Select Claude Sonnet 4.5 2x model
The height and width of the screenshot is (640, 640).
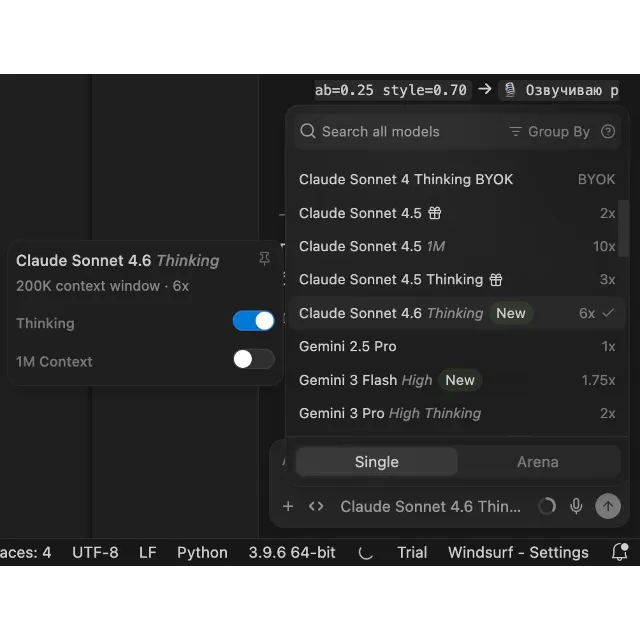tap(457, 213)
